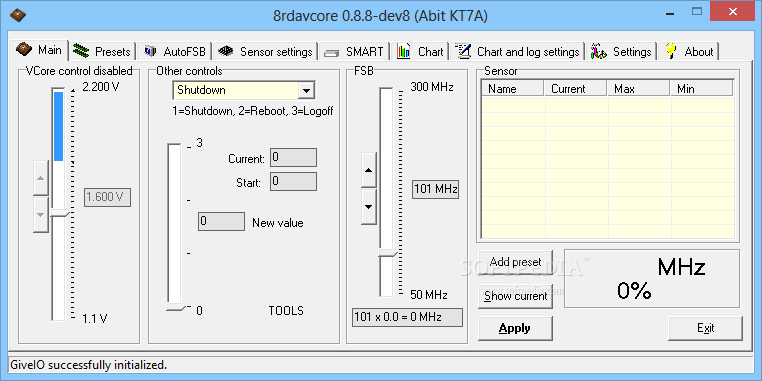Click the TOOLS label
The width and height of the screenshot is (762, 381).
pyautogui.click(x=286, y=311)
